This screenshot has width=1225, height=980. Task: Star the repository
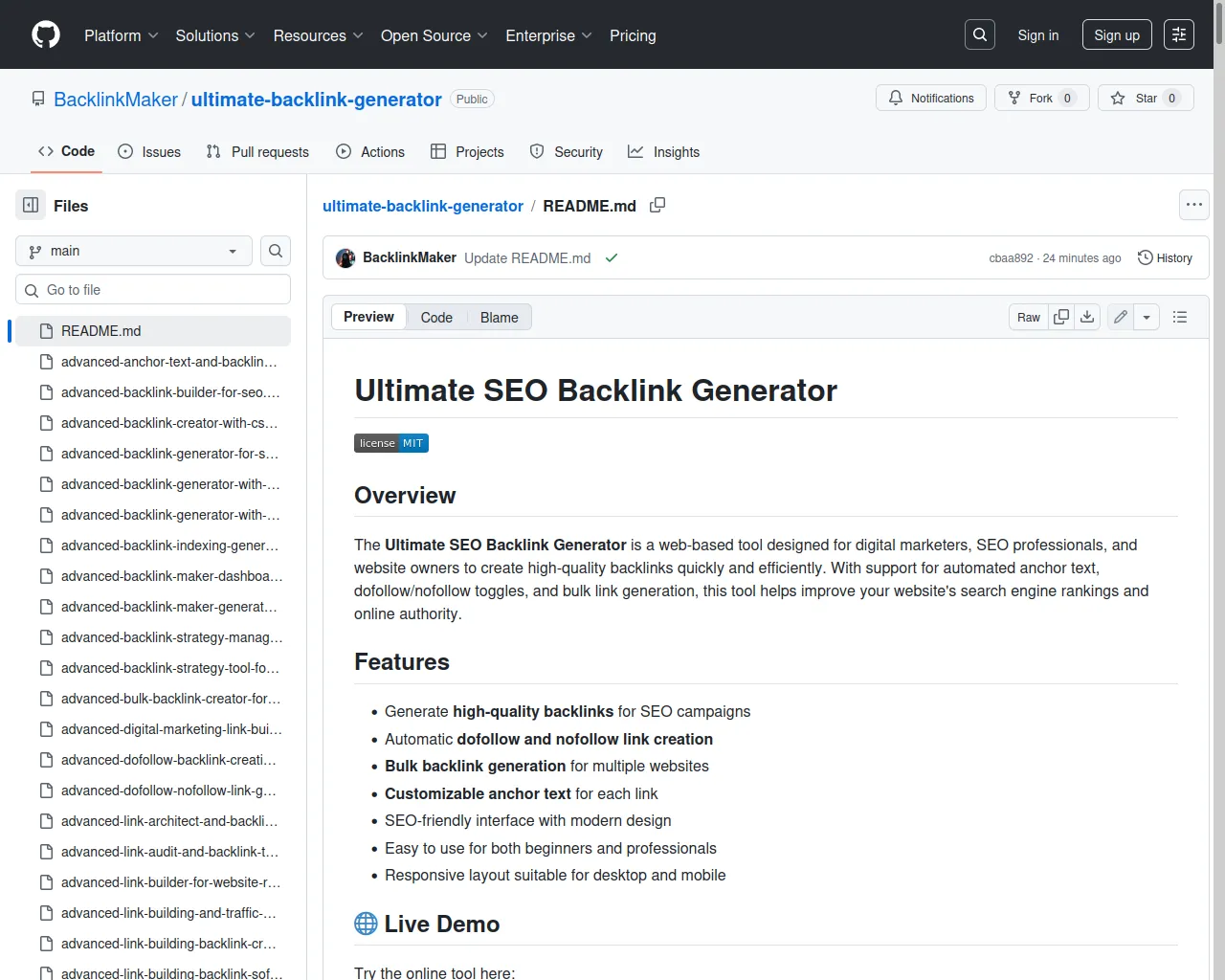1146,99
